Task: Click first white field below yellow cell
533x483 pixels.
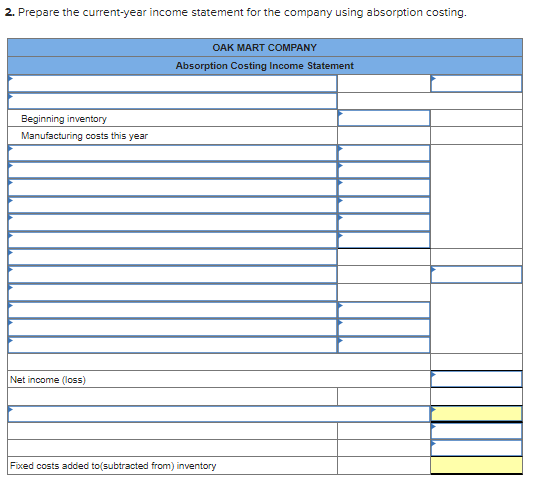Action: pyautogui.click(x=476, y=431)
